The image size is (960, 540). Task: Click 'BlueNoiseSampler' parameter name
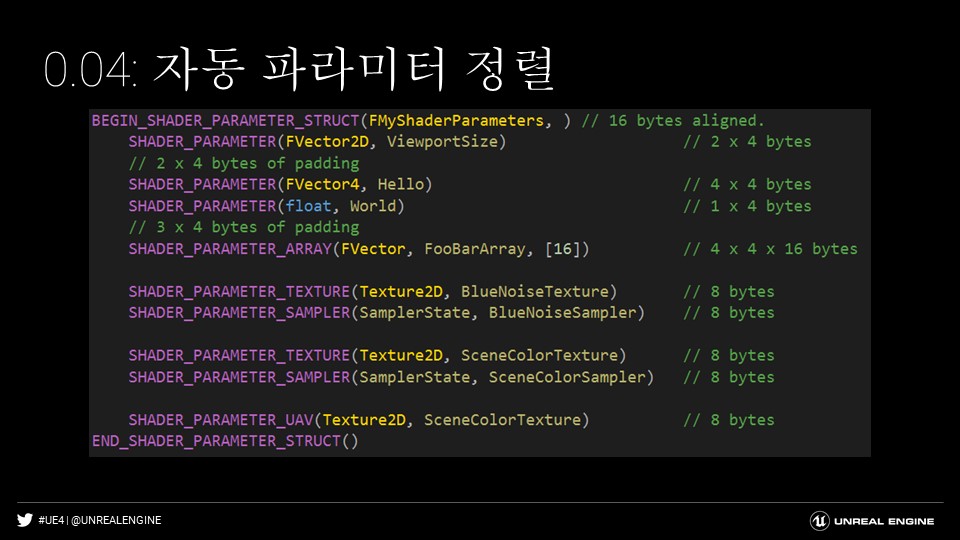[x=562, y=313]
